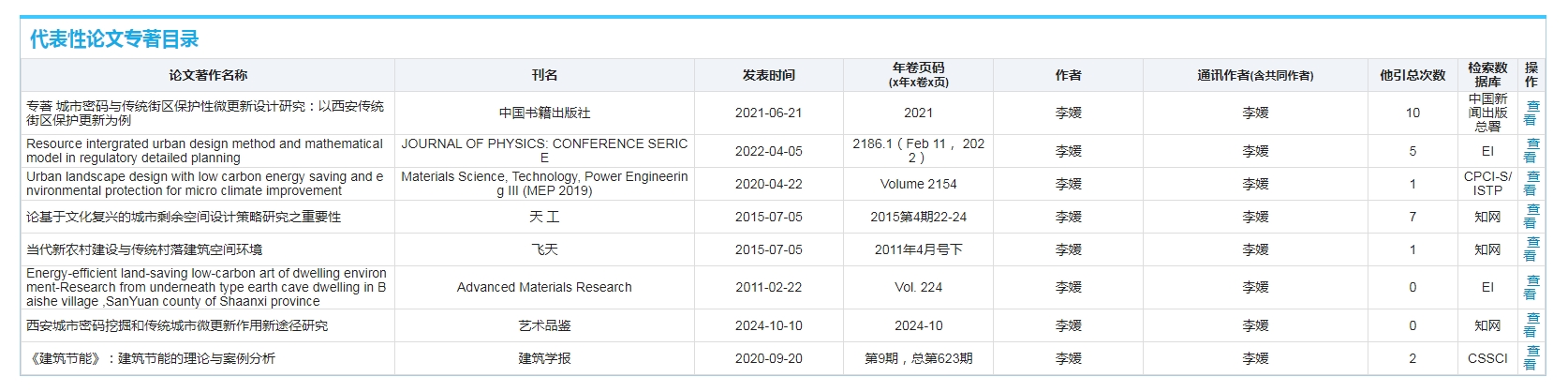View details of 天工 journal entry

(x=1531, y=217)
